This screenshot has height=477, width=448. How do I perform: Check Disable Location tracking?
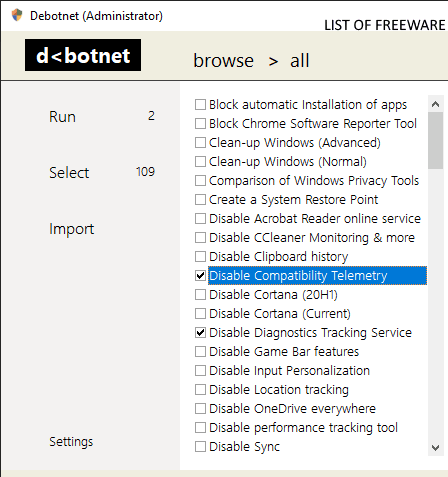[200, 389]
